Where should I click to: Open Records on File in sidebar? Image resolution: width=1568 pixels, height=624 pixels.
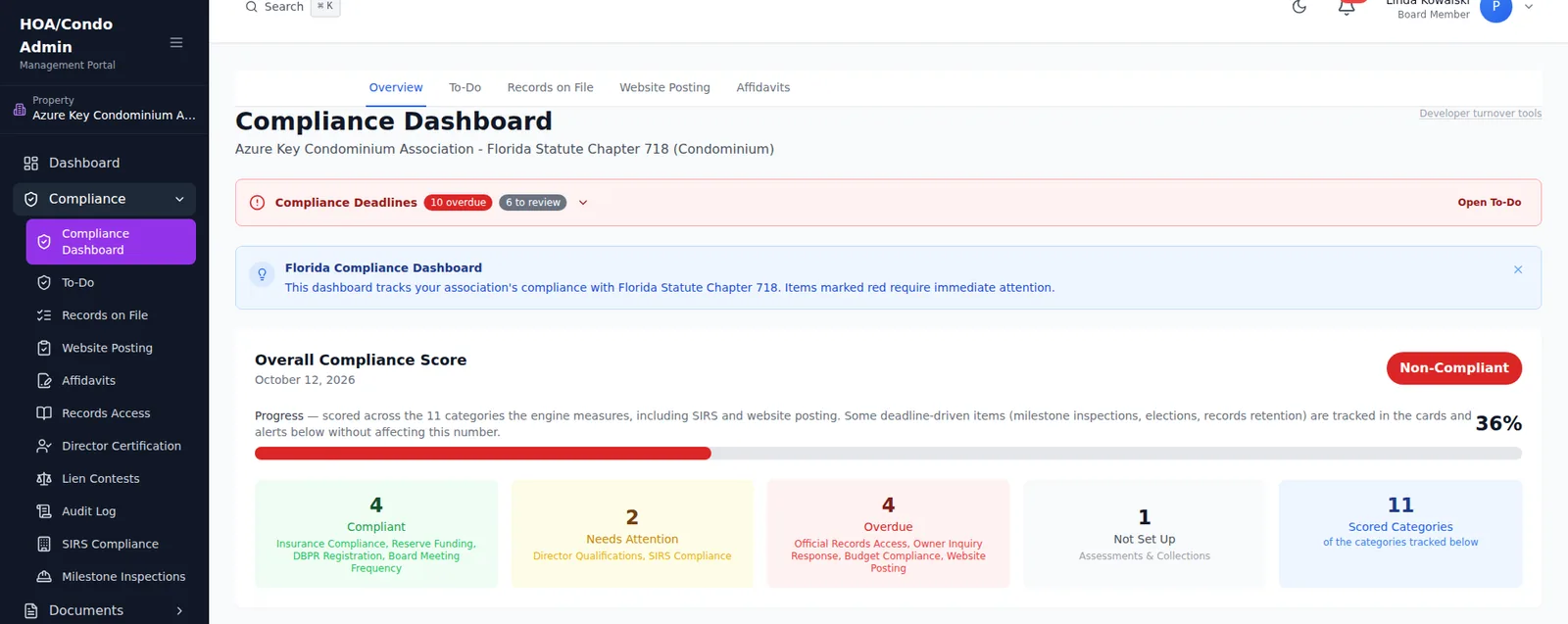pos(111,315)
